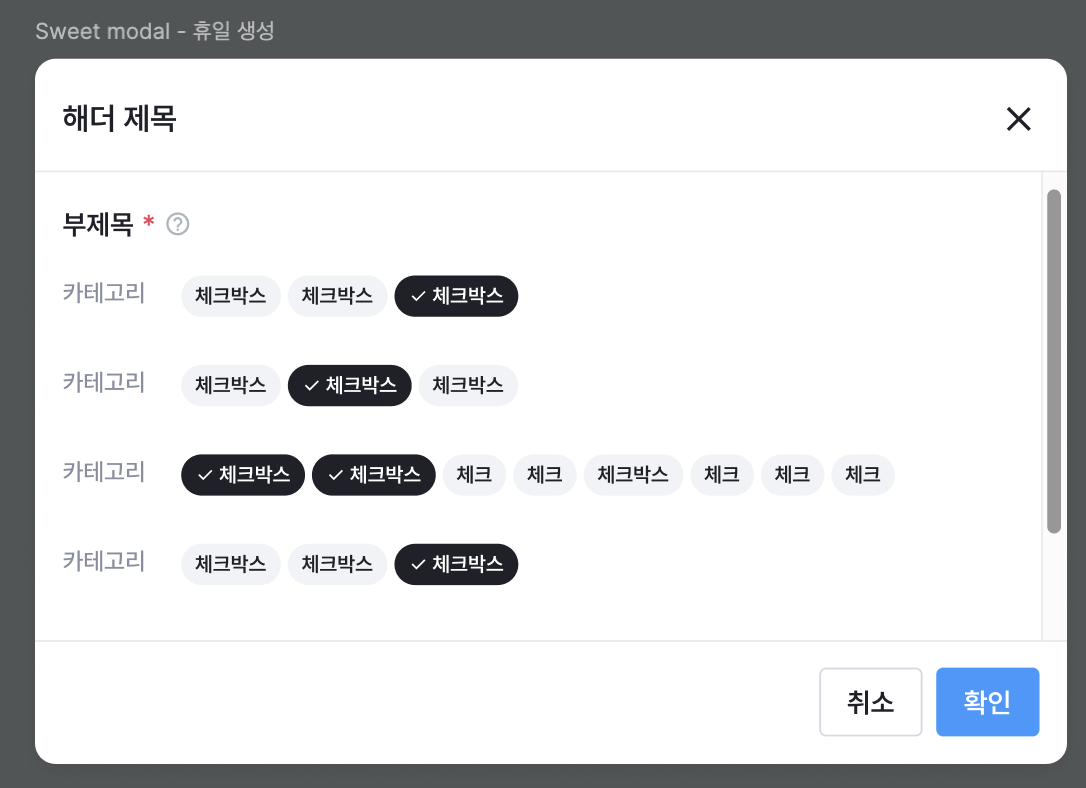Toggle off the selected 체크박스 in second row

pyautogui.click(x=349, y=385)
